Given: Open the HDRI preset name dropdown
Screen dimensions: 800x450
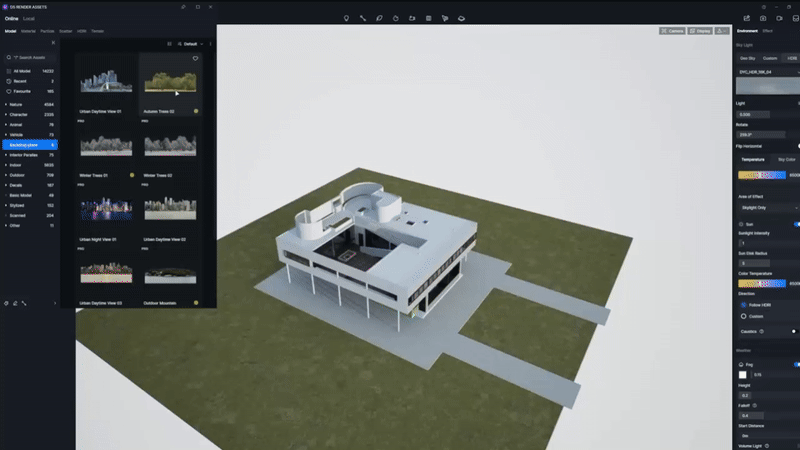Looking at the screenshot, I should [x=768, y=72].
